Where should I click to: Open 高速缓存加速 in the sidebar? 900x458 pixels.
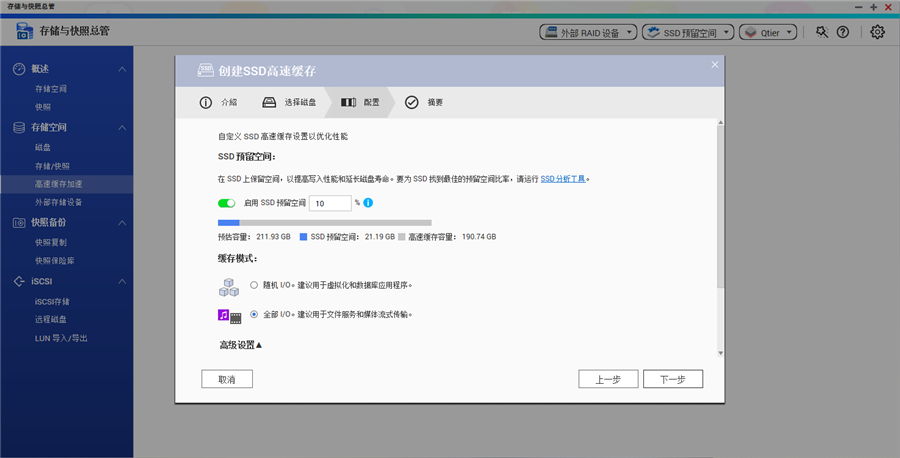pos(58,184)
